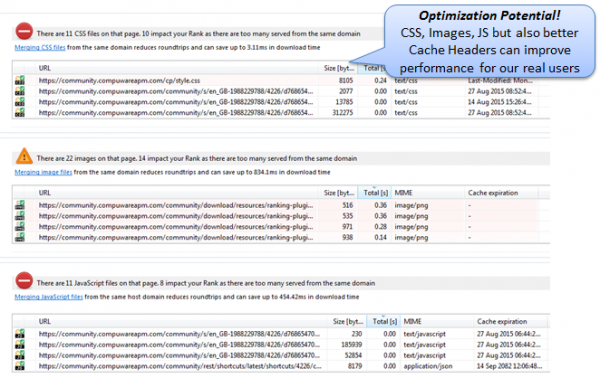The image size is (600, 378).
Task: Sort images table by Size column header
Action: (x=339, y=193)
